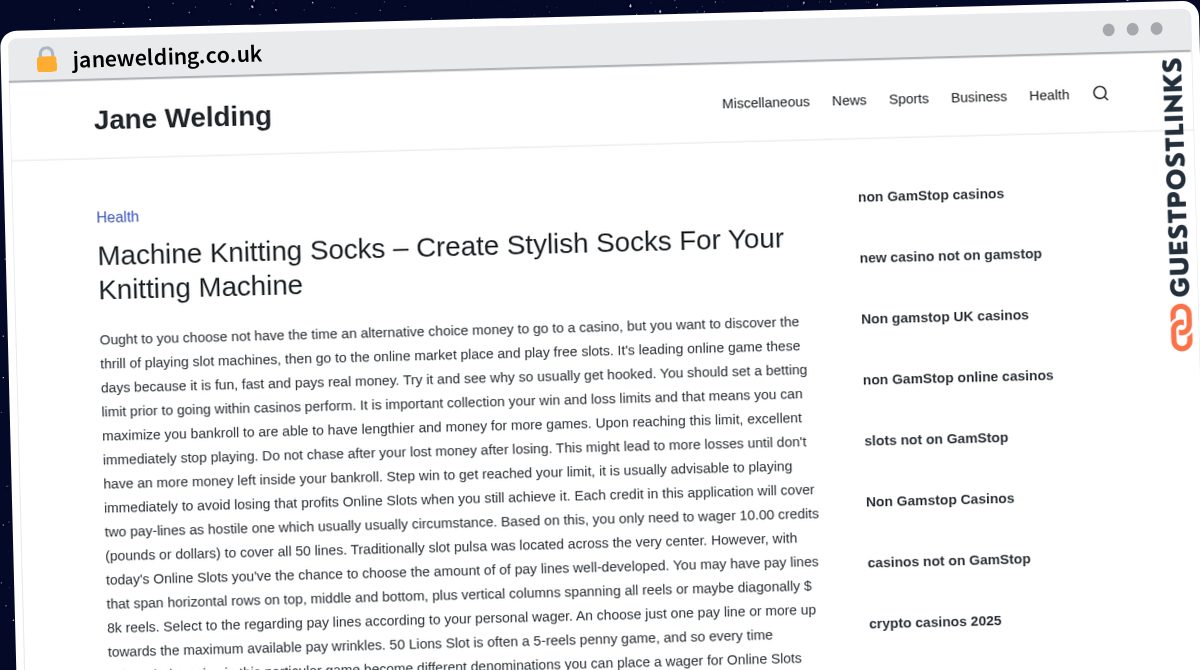Open the Machine Knitting Socks article title

tap(441, 264)
